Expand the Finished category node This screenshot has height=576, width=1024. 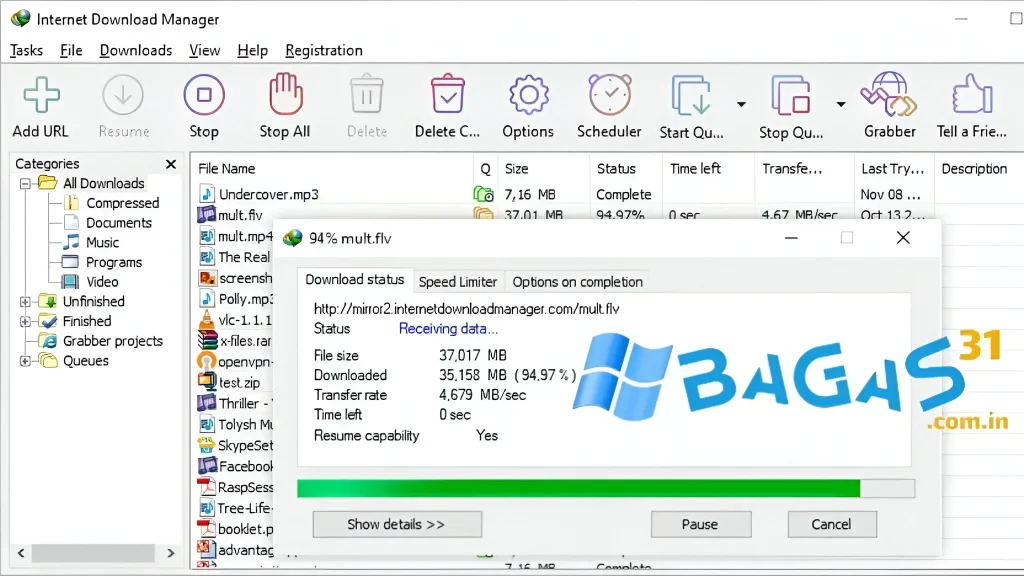(x=25, y=321)
